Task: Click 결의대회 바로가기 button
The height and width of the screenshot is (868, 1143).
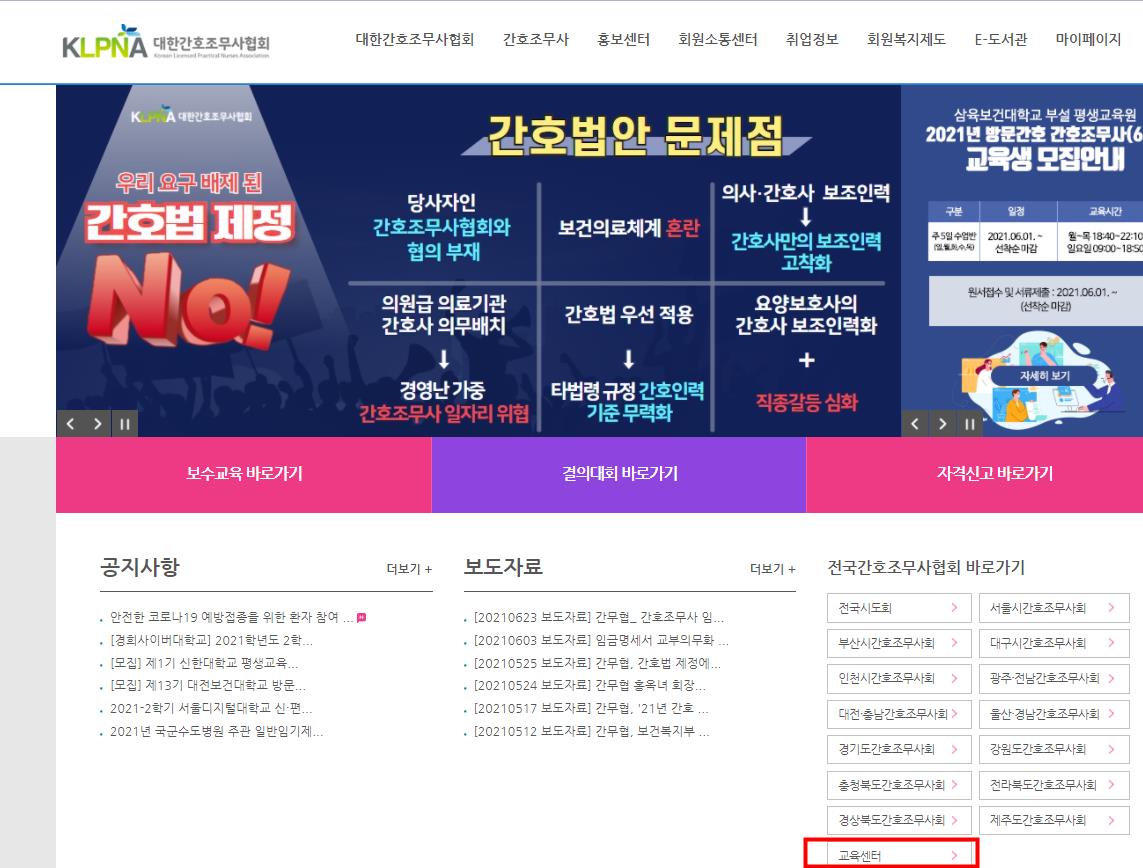Action: (x=619, y=474)
